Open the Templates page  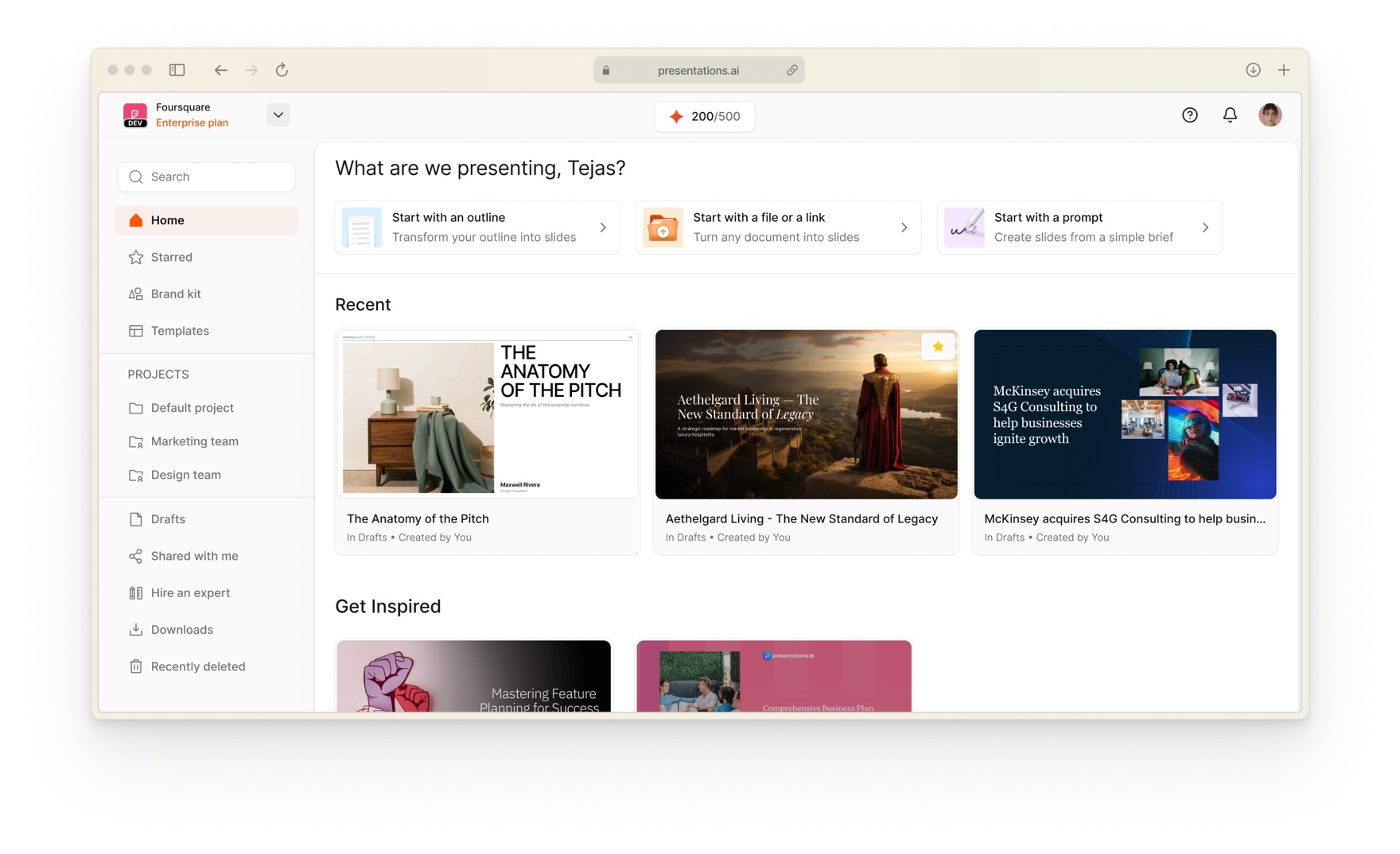pos(207,331)
